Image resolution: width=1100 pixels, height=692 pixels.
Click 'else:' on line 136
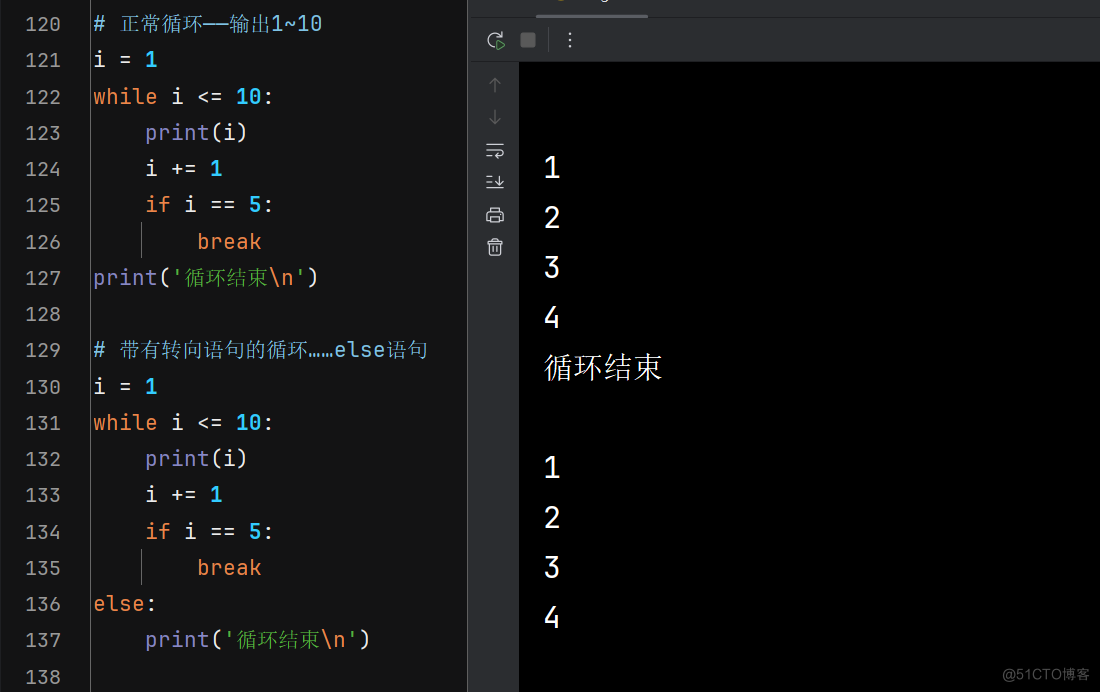[124, 604]
